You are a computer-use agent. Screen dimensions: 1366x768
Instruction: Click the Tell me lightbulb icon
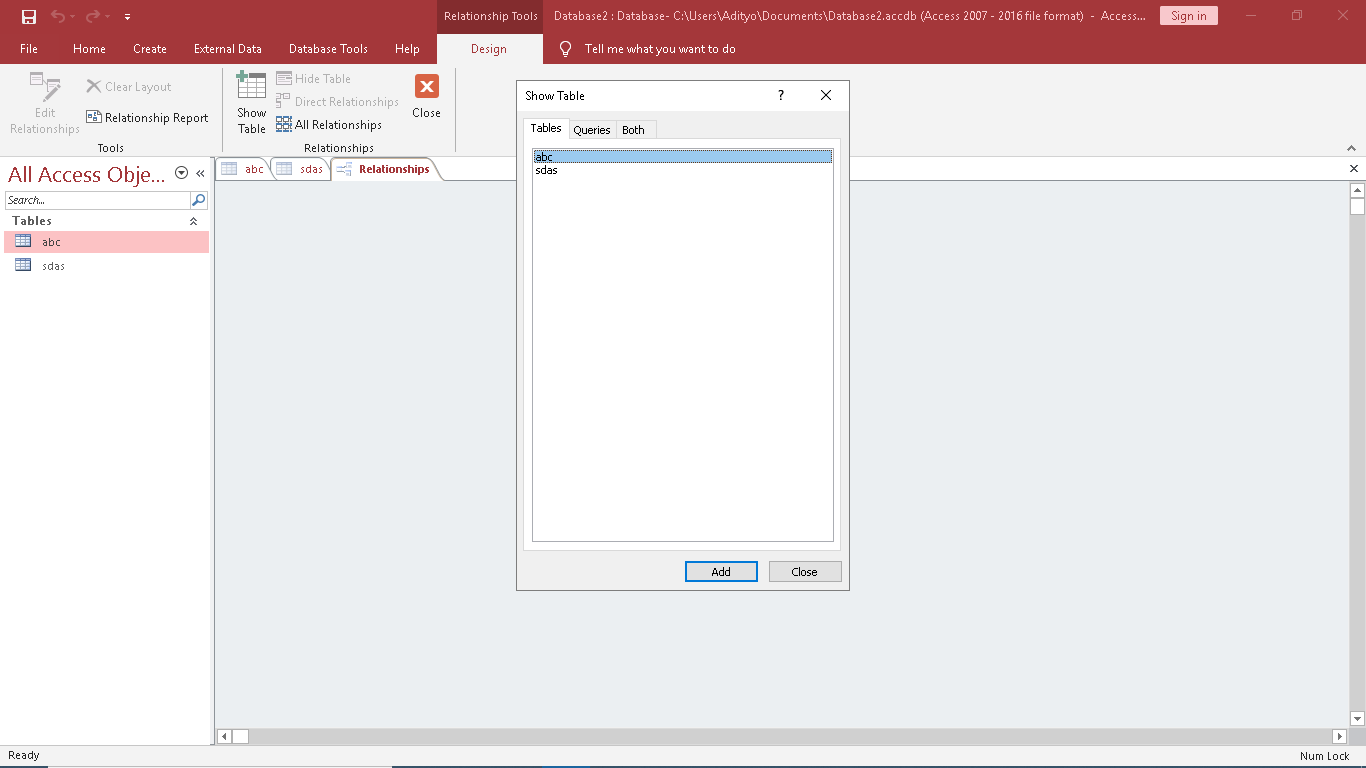566,49
